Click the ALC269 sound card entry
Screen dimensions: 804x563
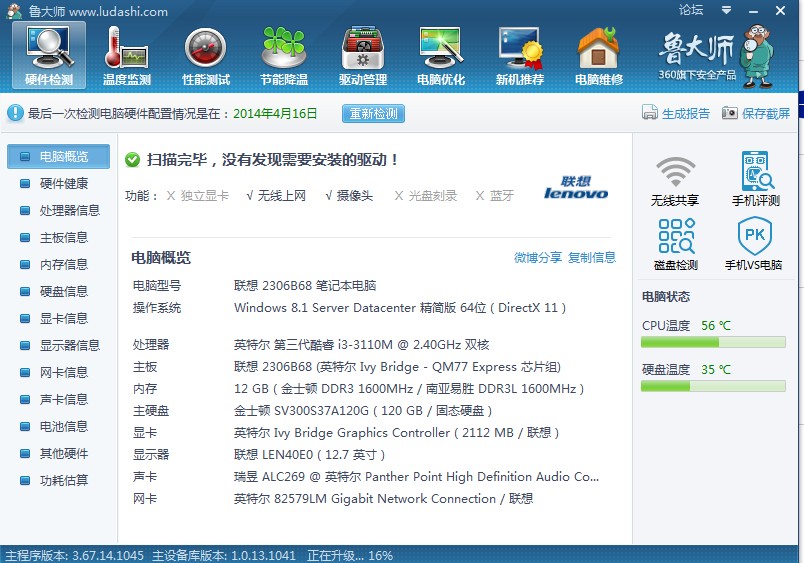pyautogui.click(x=416, y=477)
